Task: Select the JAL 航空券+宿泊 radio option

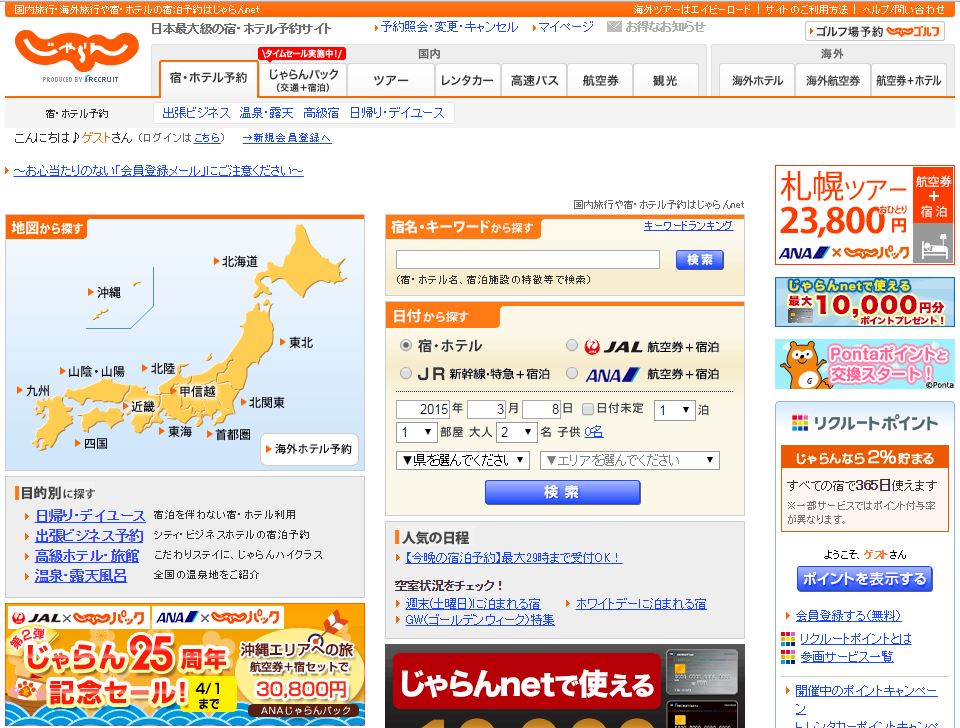Action: coord(572,346)
